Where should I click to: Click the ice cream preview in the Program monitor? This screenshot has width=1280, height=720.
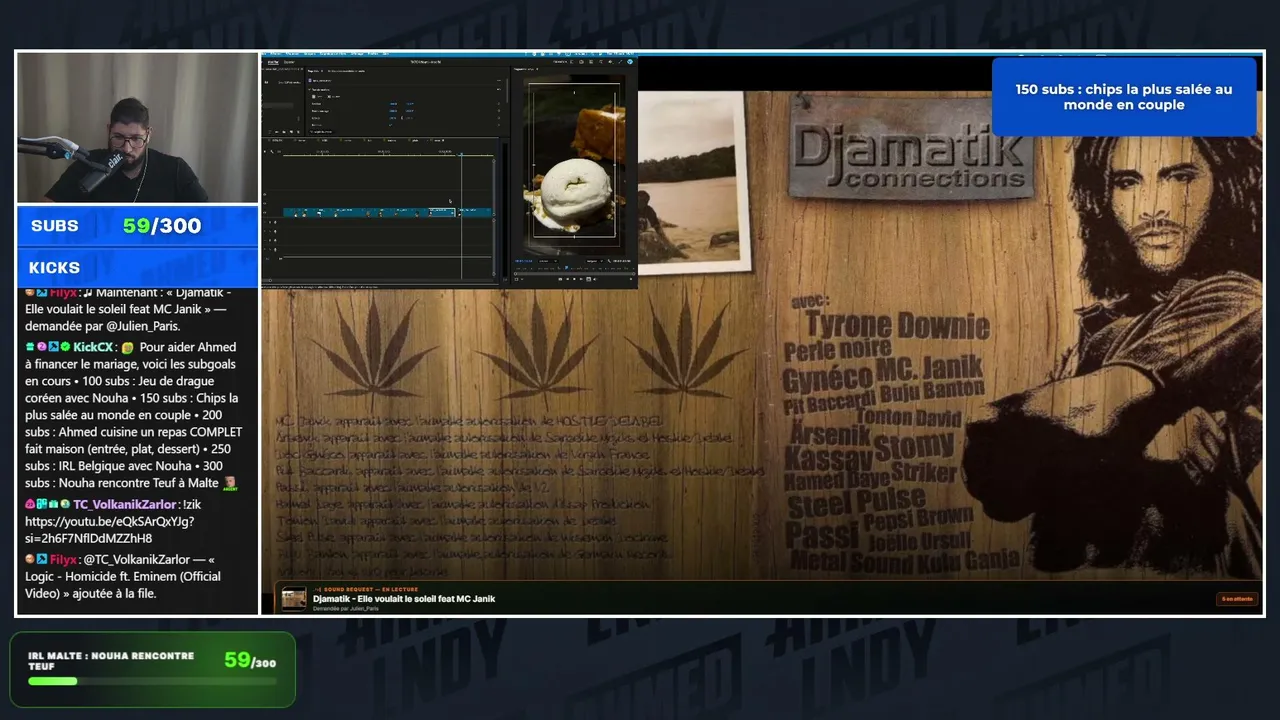[x=574, y=160]
